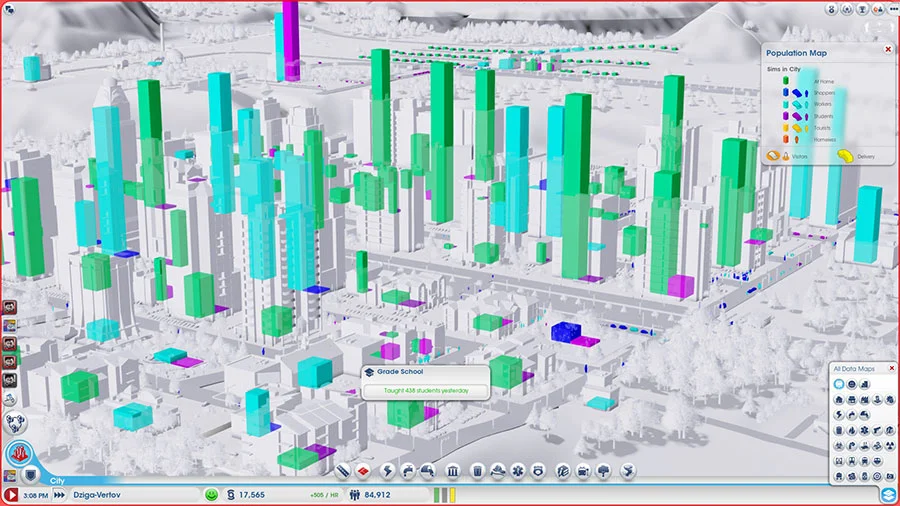Toggle the data layers button
The height and width of the screenshot is (506, 900).
point(888,495)
